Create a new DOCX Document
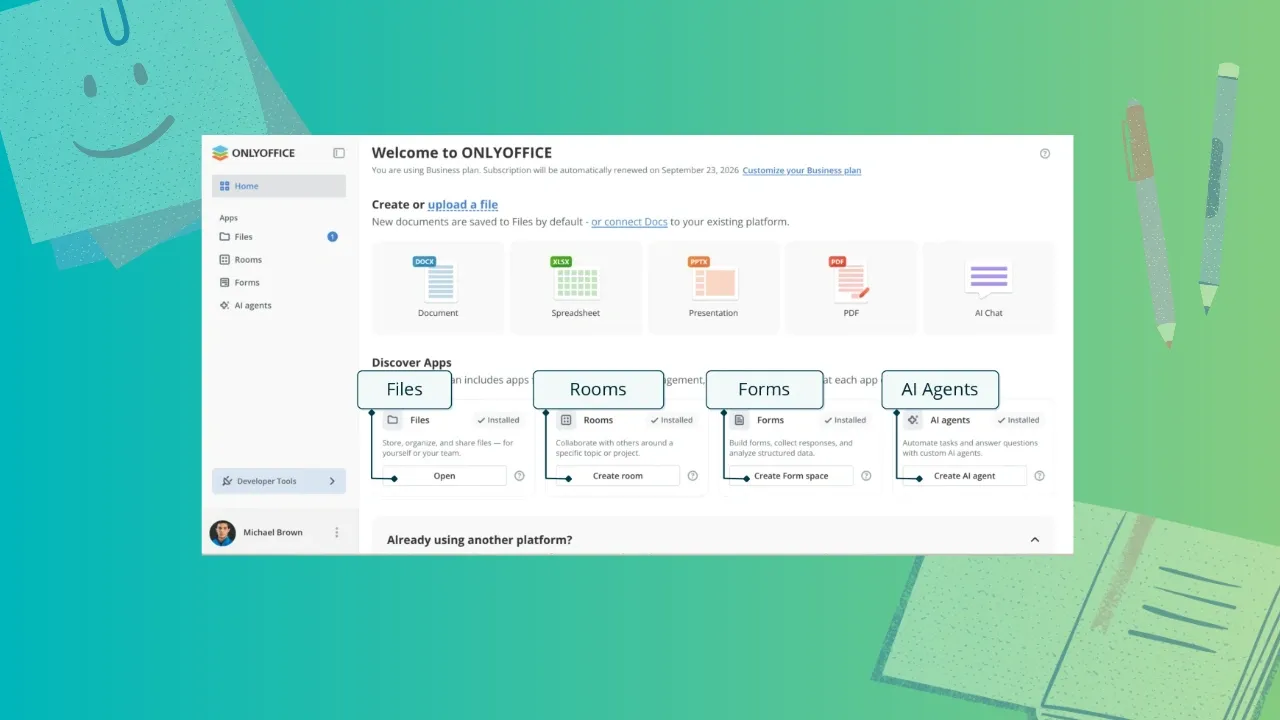 tap(438, 288)
